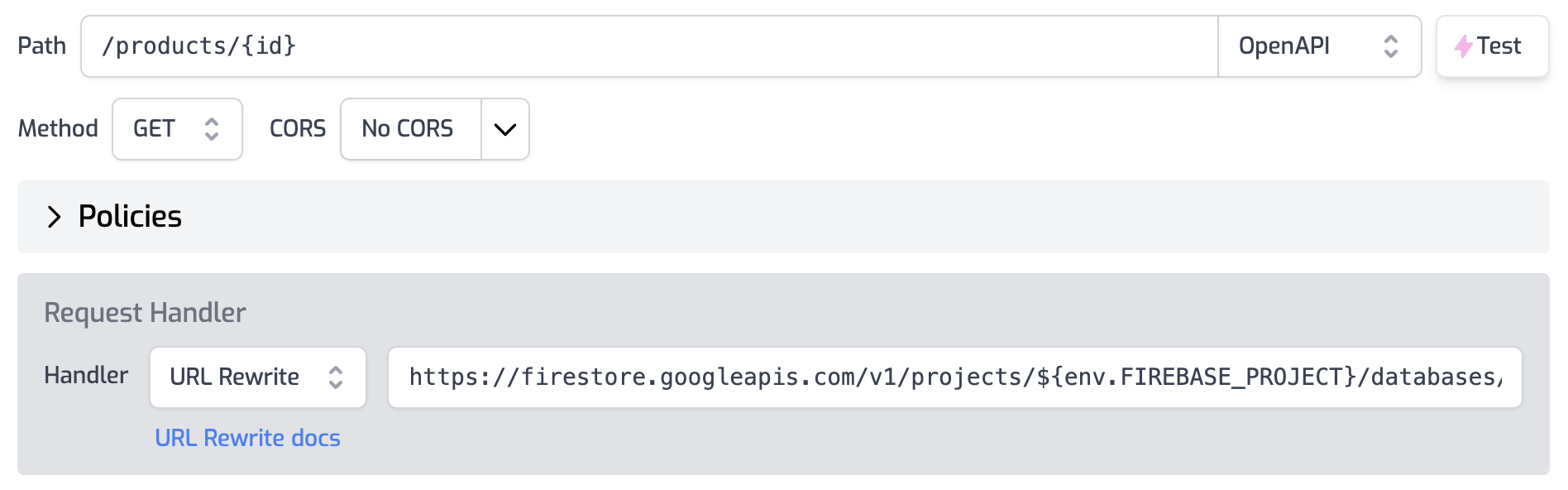Click the CORS label
Screen dimensions: 1568x490
tap(298, 129)
